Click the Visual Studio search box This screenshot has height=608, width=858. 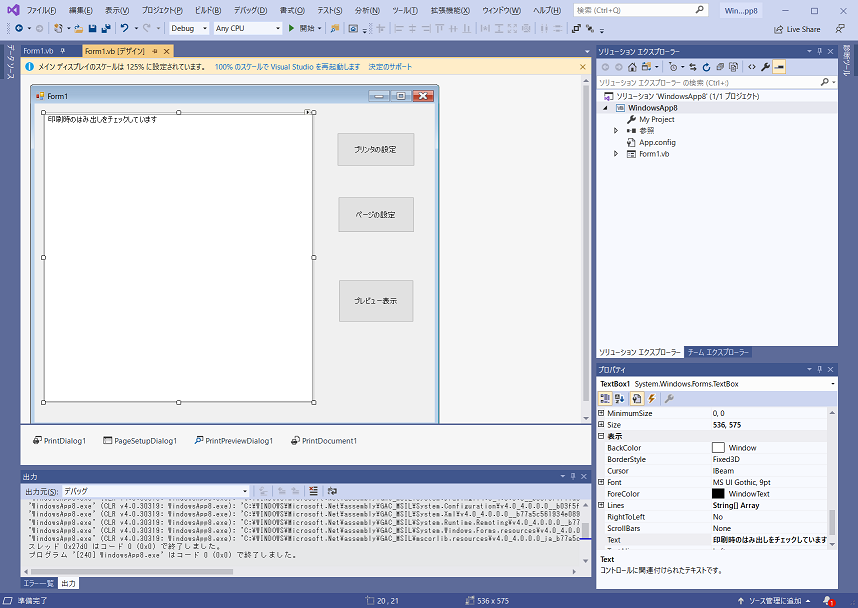[x=641, y=10]
